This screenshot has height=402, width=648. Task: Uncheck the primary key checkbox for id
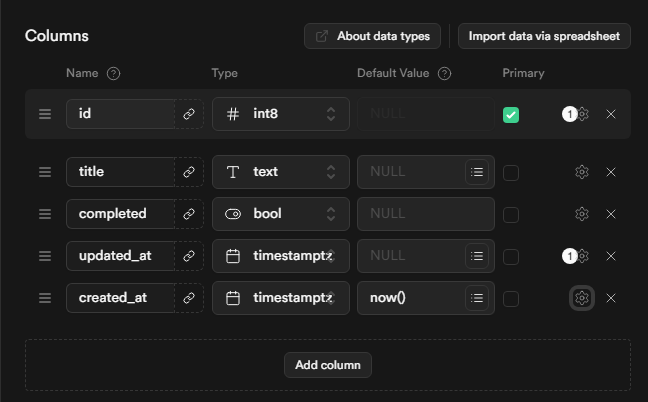(511, 115)
